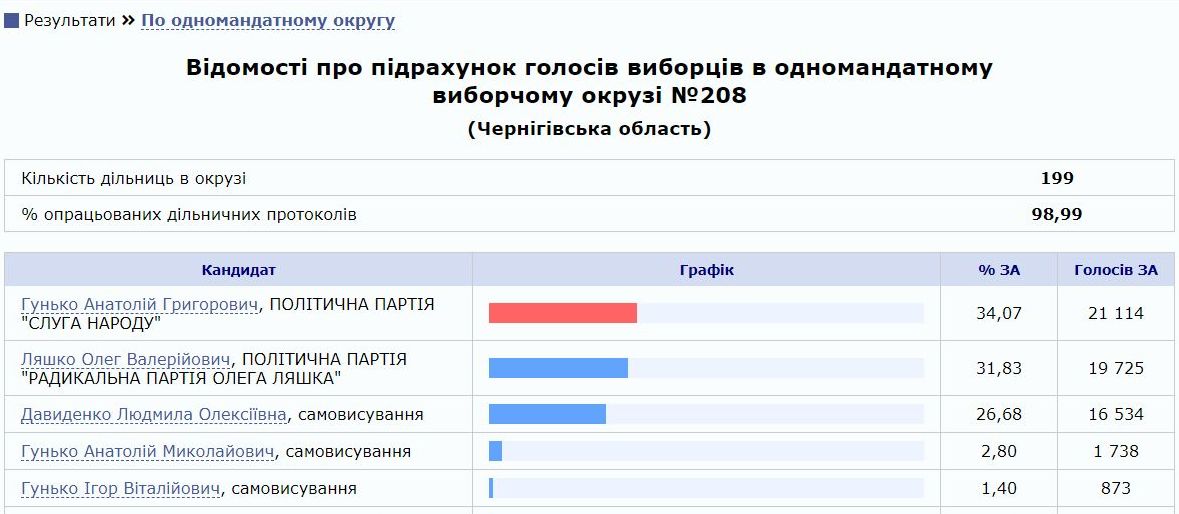Viewport: 1179px width, 514px height.
Task: Click the % ЗА column header
Action: tap(998, 270)
